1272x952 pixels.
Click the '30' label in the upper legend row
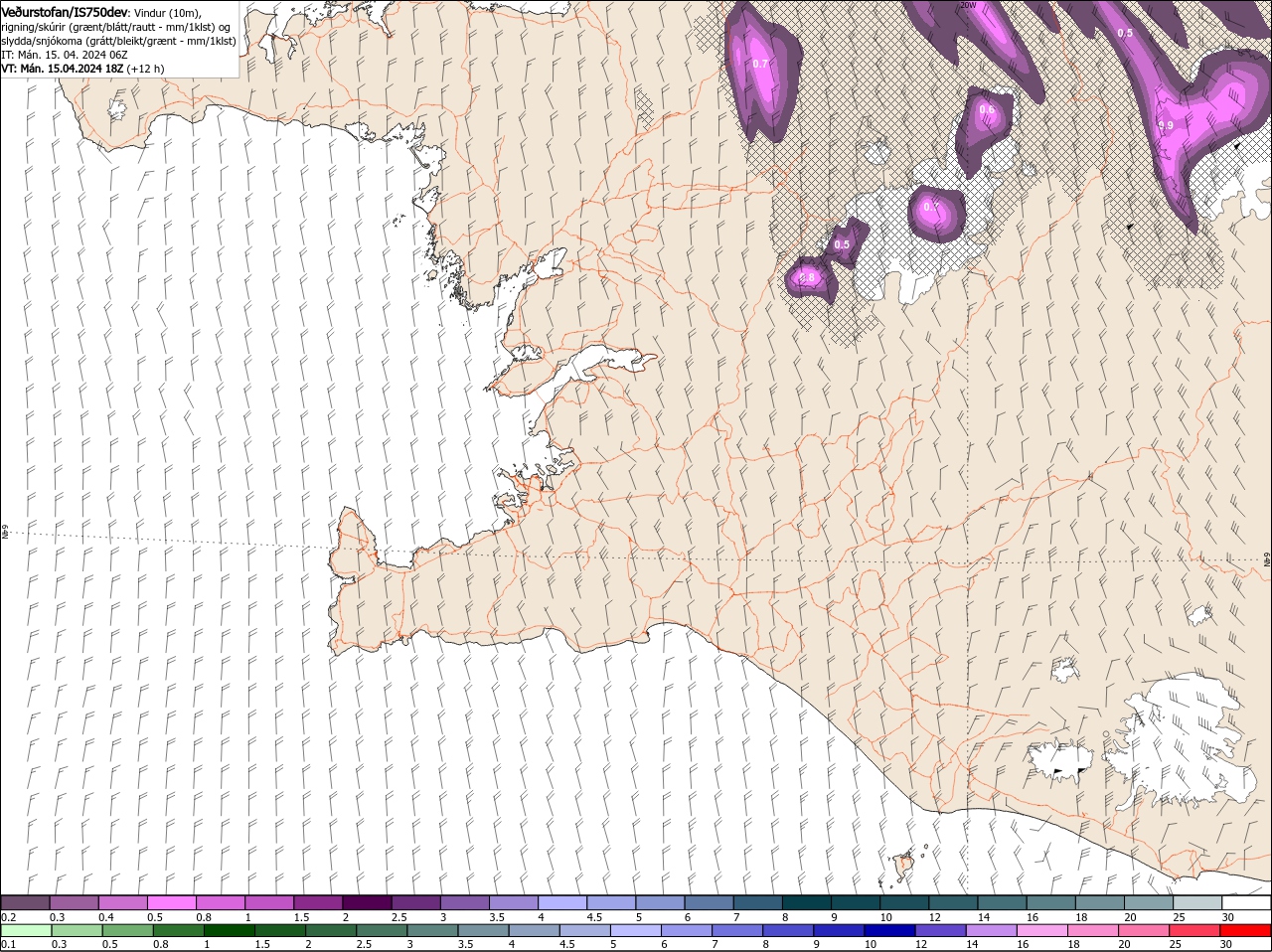click(x=1228, y=917)
